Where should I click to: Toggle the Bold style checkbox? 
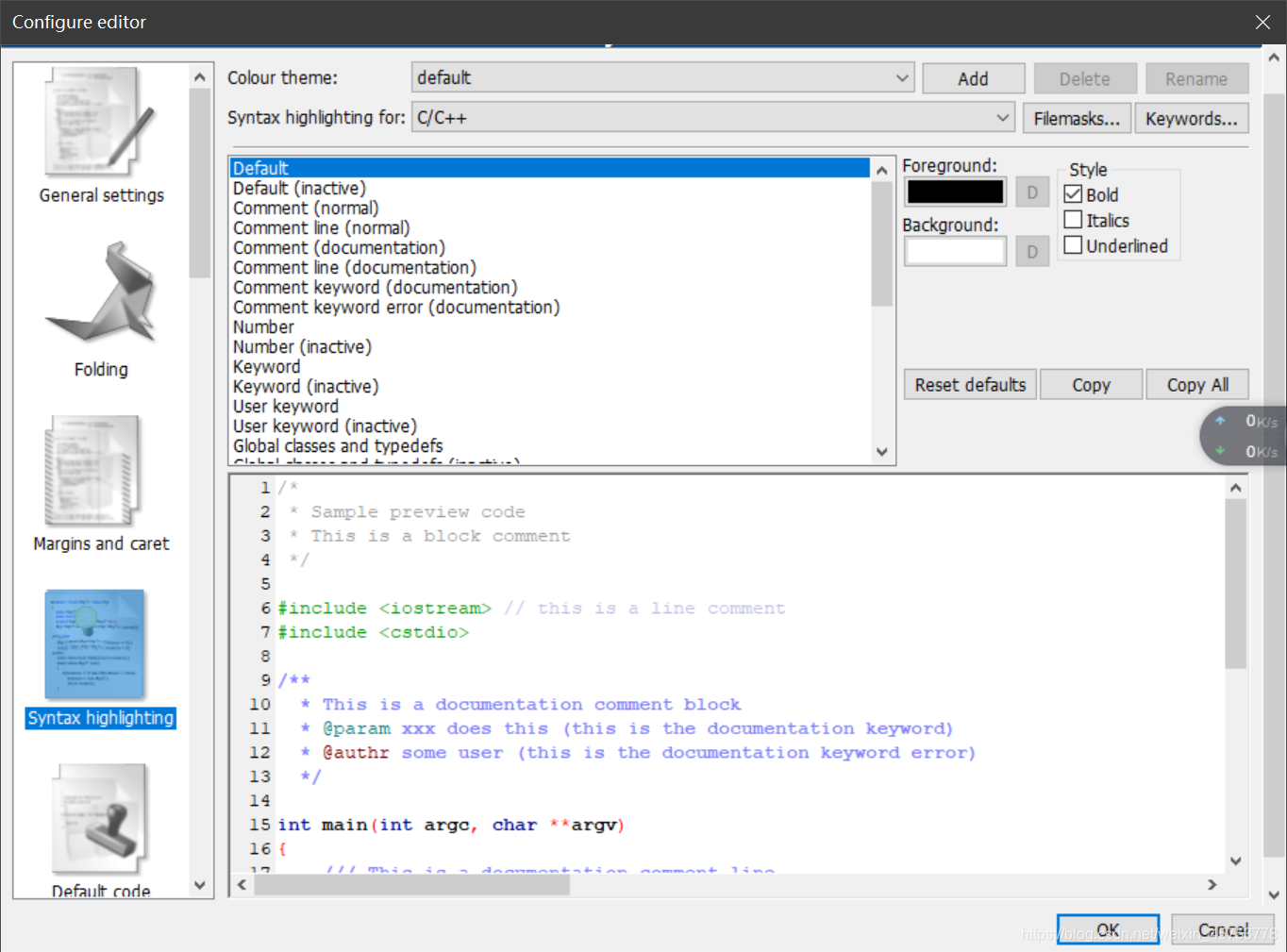[1073, 194]
